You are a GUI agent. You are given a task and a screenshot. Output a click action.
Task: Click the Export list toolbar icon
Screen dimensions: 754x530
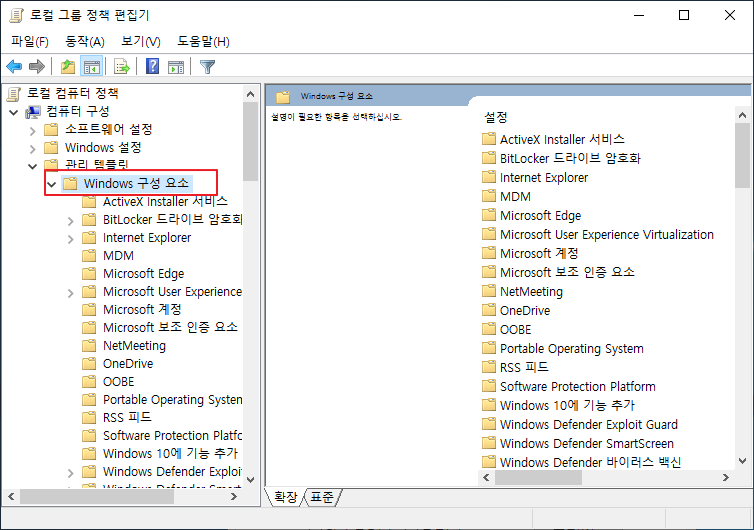coord(122,66)
